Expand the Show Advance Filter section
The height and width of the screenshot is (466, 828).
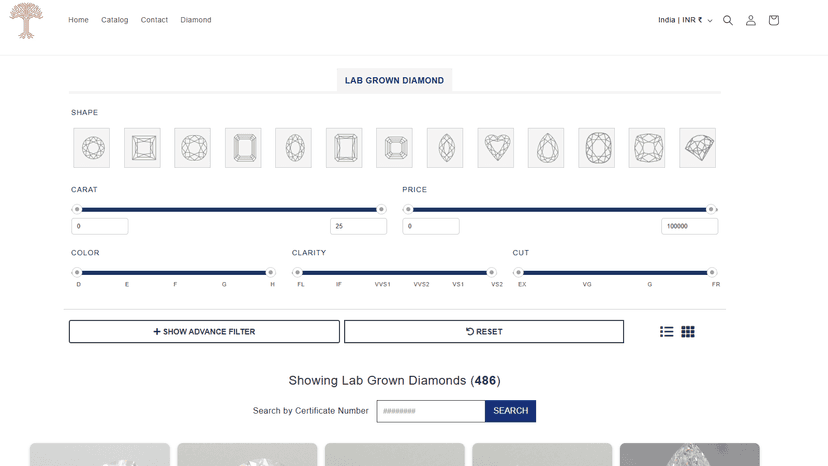204,331
